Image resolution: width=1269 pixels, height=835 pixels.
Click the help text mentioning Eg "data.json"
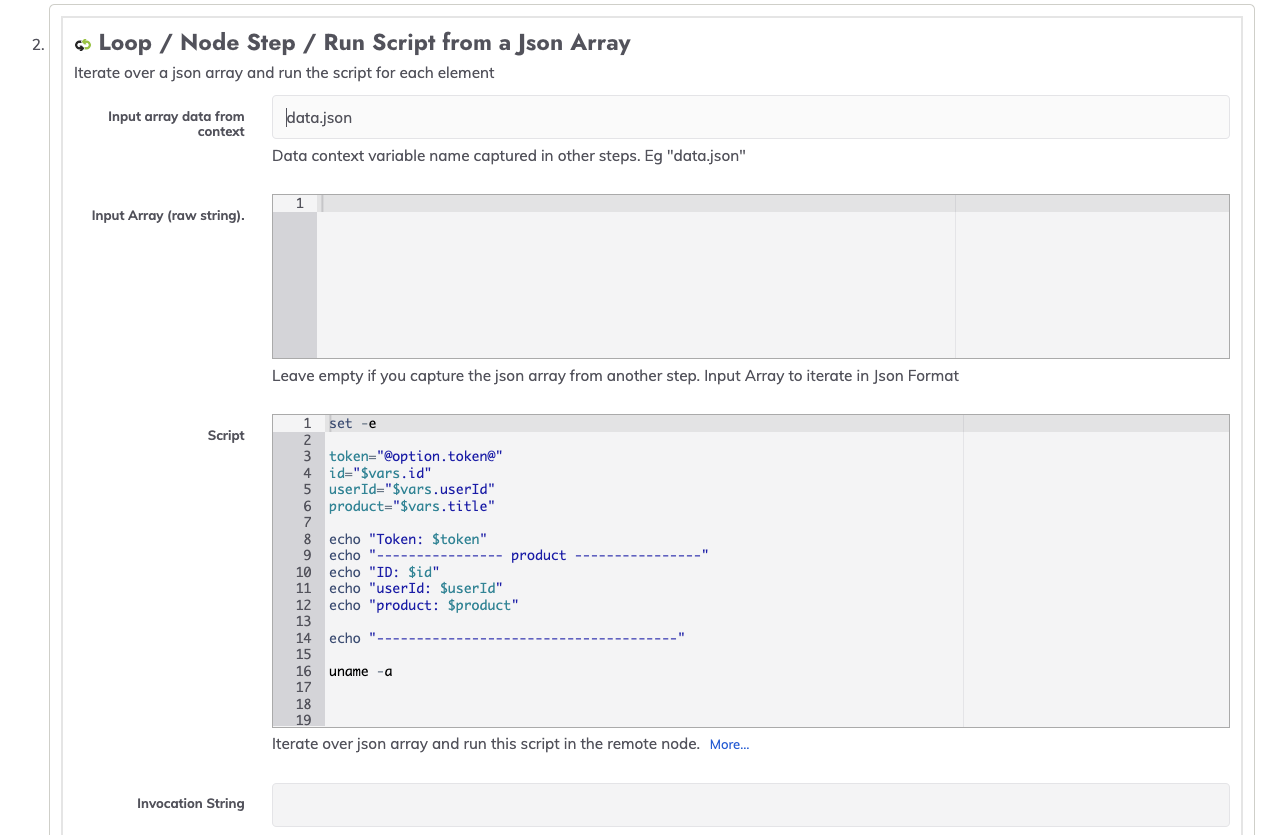[x=509, y=156]
